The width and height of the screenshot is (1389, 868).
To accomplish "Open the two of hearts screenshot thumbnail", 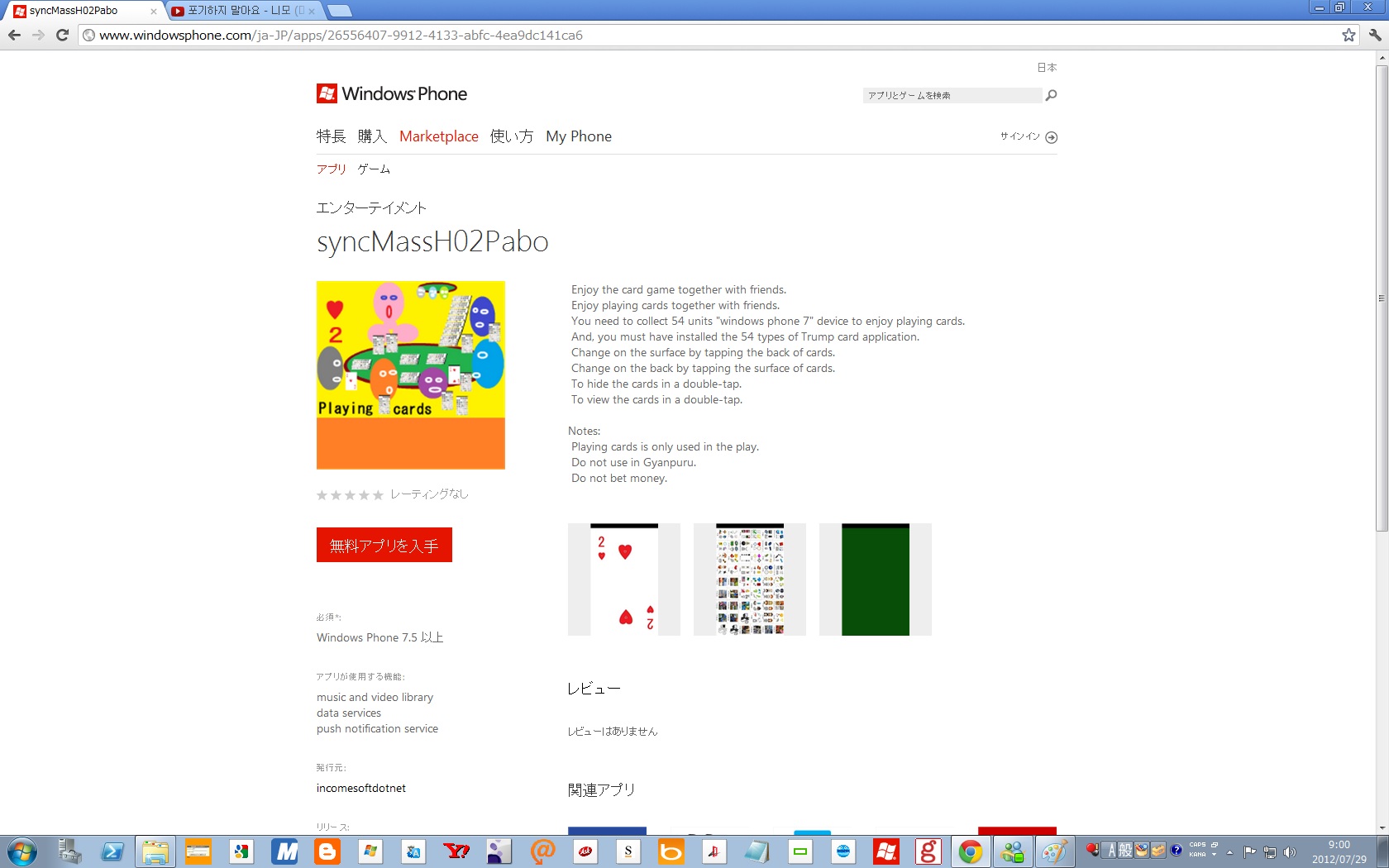I will pyautogui.click(x=624, y=579).
